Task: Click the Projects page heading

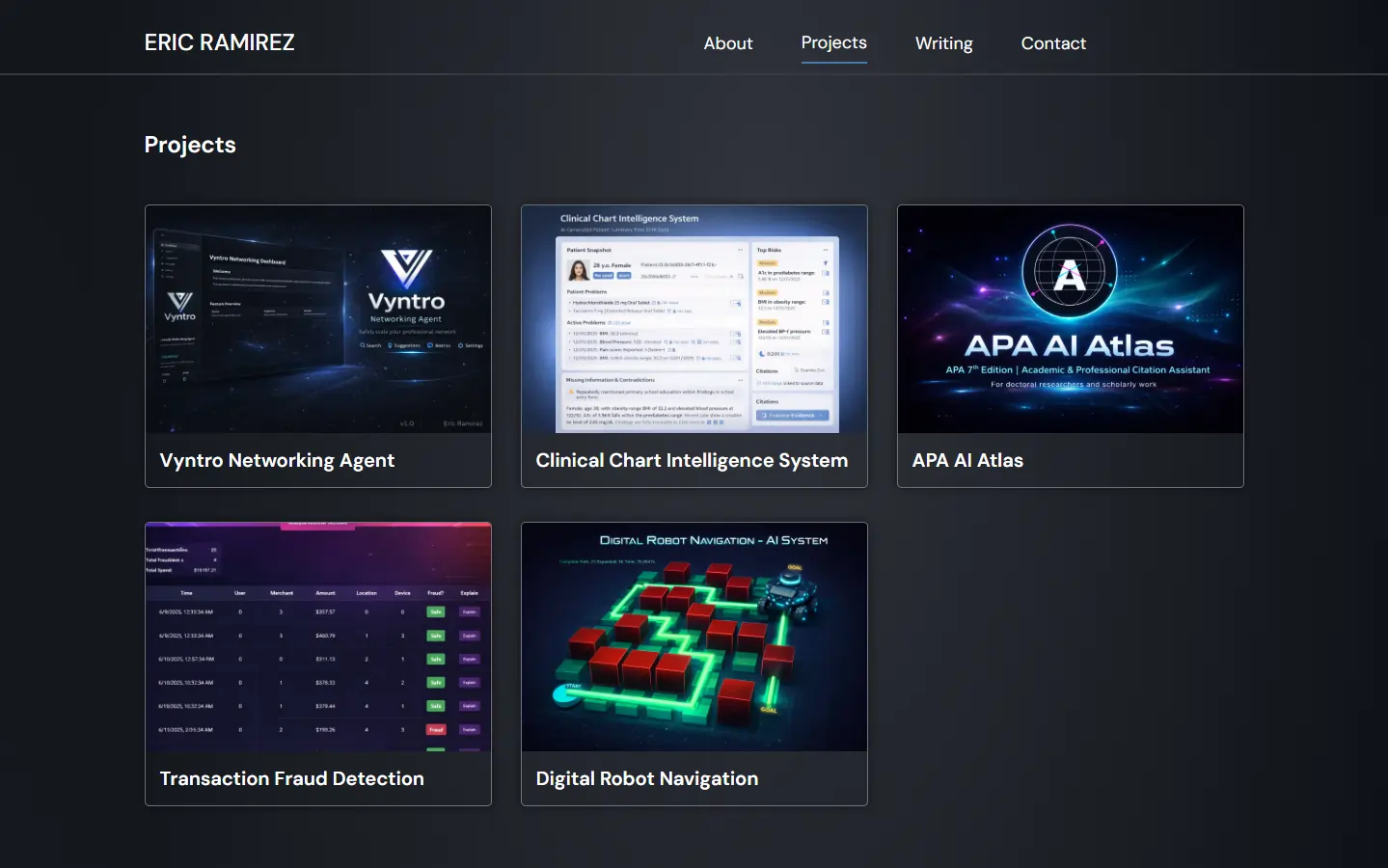Action: [190, 145]
